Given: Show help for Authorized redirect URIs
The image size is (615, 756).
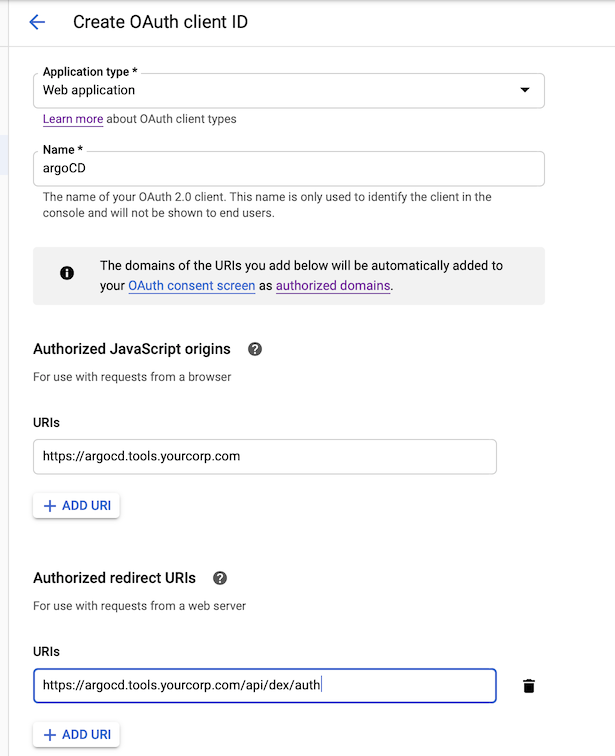Looking at the screenshot, I should pyautogui.click(x=220, y=578).
